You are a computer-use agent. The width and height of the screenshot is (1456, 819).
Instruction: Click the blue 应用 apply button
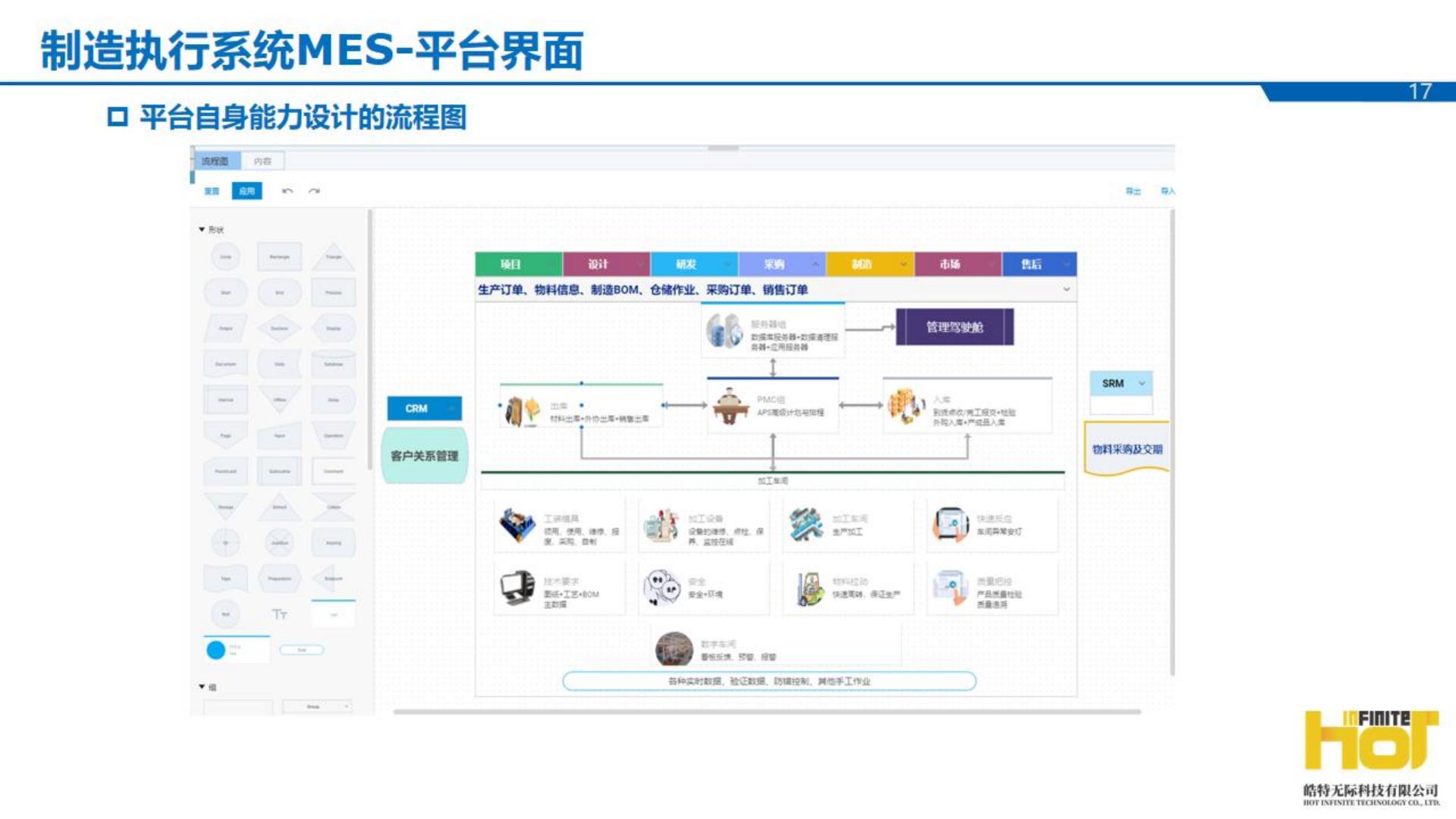pos(246,191)
